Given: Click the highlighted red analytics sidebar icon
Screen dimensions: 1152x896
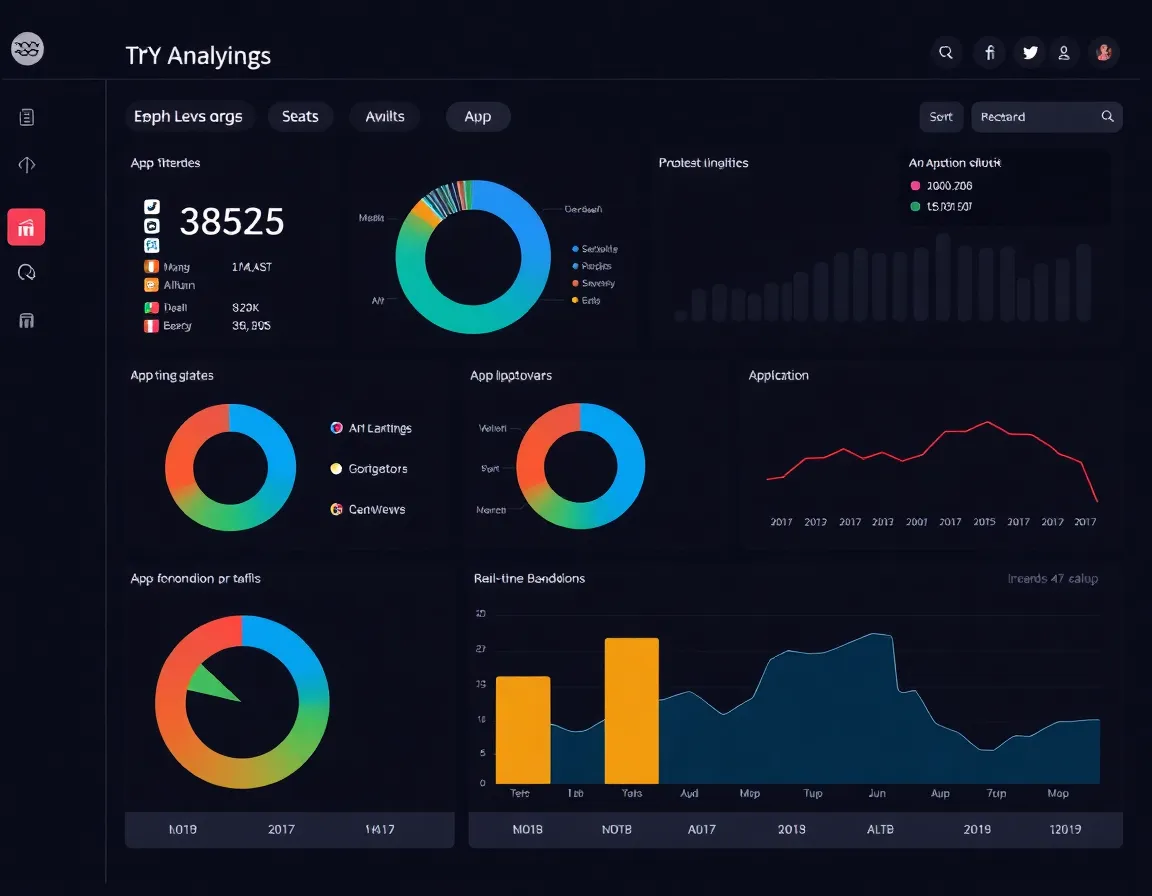Looking at the screenshot, I should [26, 227].
